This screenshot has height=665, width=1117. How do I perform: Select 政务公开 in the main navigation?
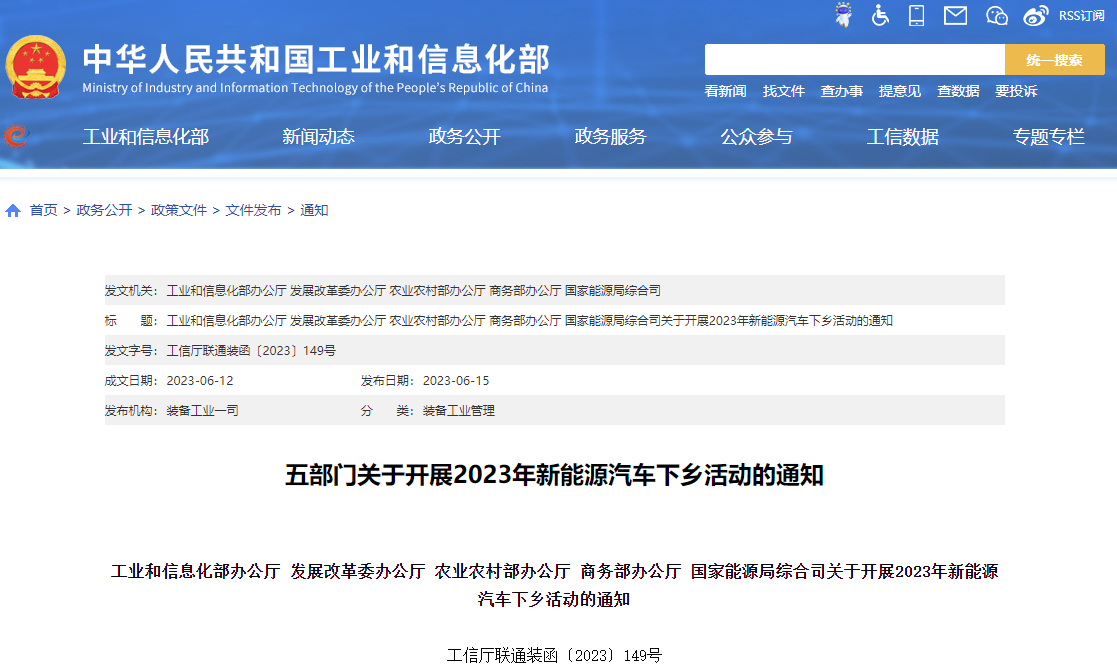click(464, 137)
